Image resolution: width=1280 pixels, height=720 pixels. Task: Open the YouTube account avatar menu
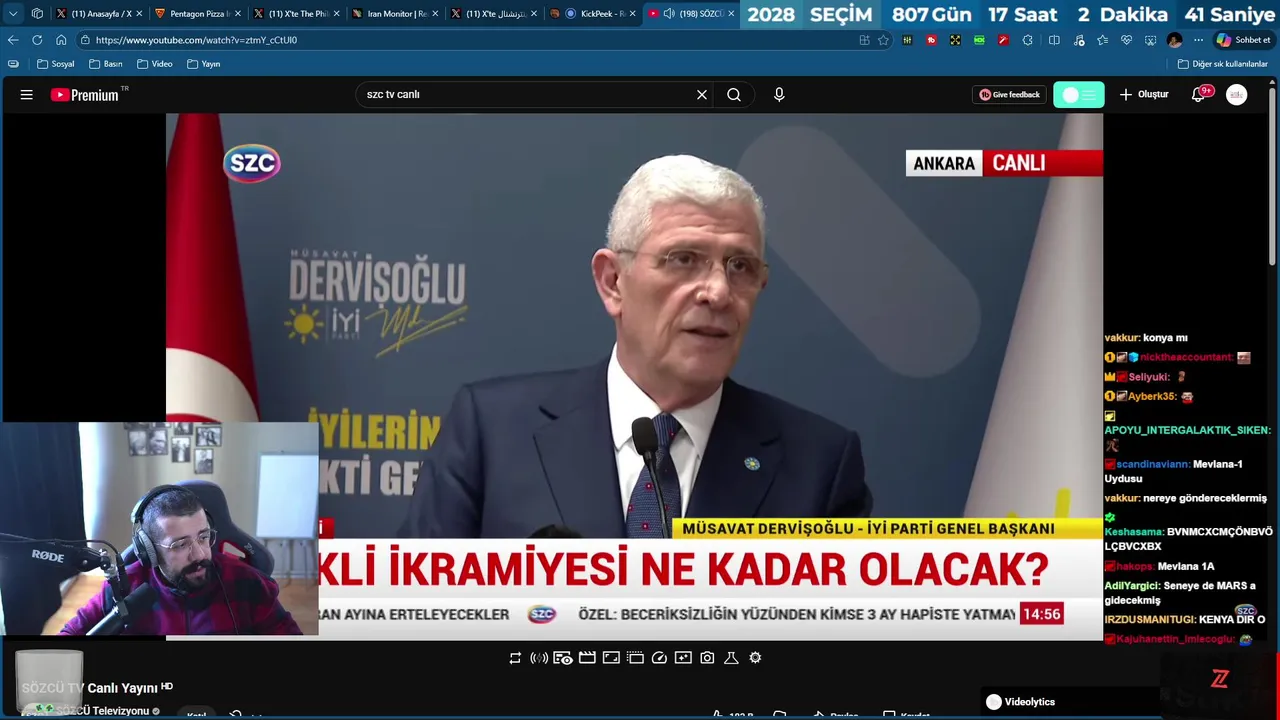coord(1237,95)
